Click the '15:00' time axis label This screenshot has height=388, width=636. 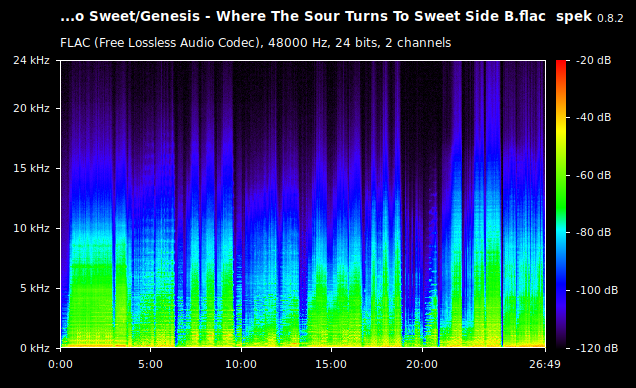(x=331, y=364)
